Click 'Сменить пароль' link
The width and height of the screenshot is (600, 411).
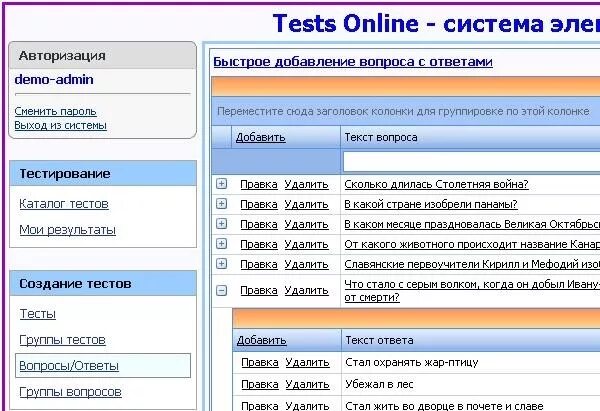pos(55,111)
